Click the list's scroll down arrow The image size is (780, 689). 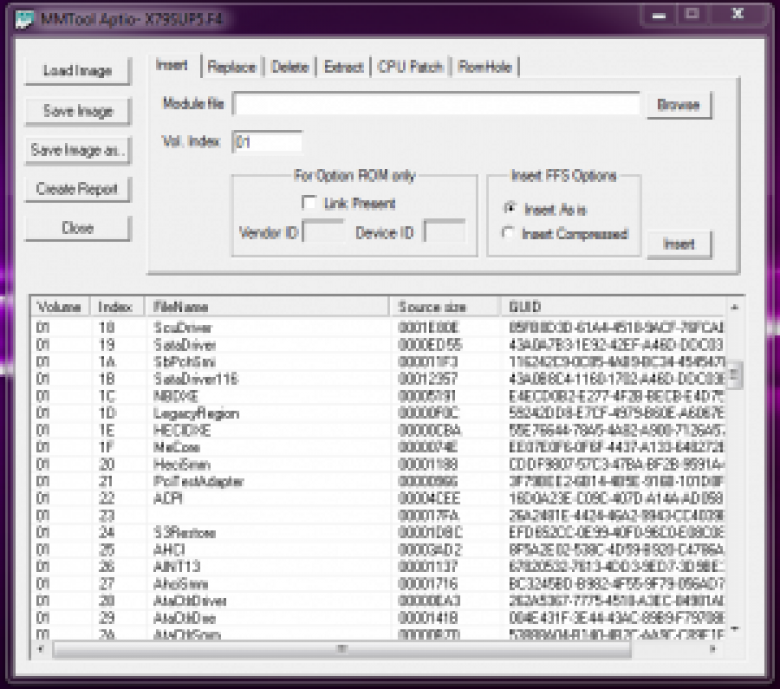pyautogui.click(x=735, y=629)
